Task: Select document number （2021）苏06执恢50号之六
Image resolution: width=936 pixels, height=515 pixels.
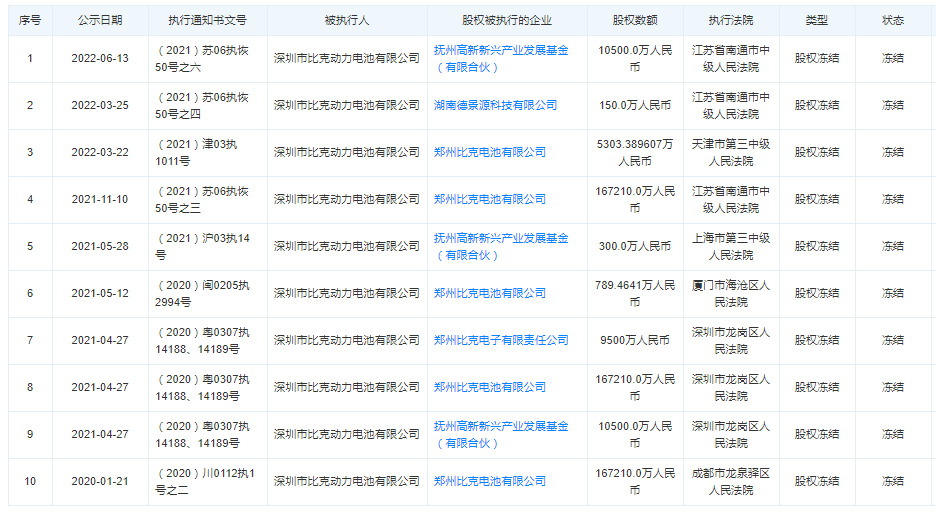Action: [x=202, y=58]
